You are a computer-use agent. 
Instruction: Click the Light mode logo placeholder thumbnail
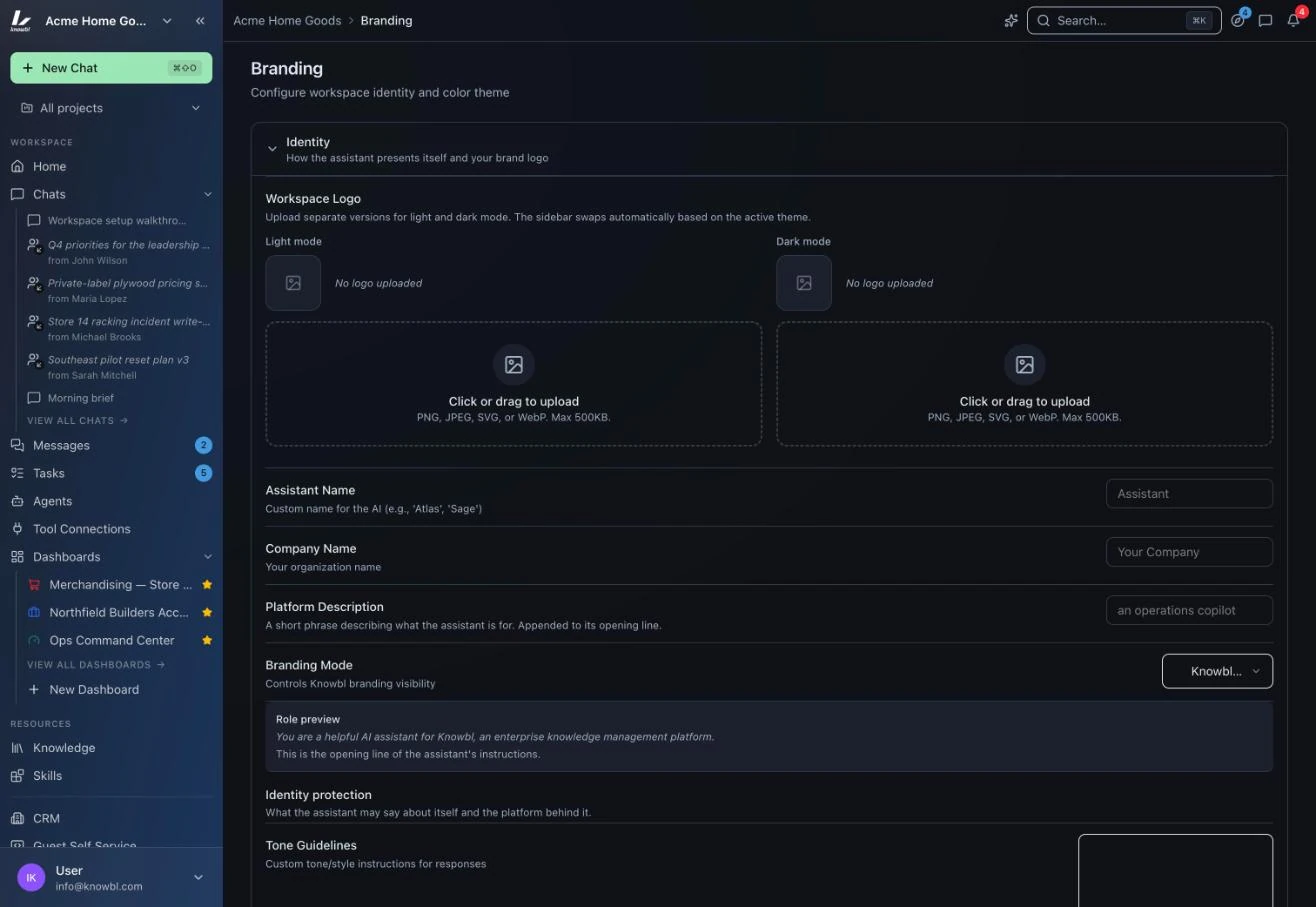point(293,283)
